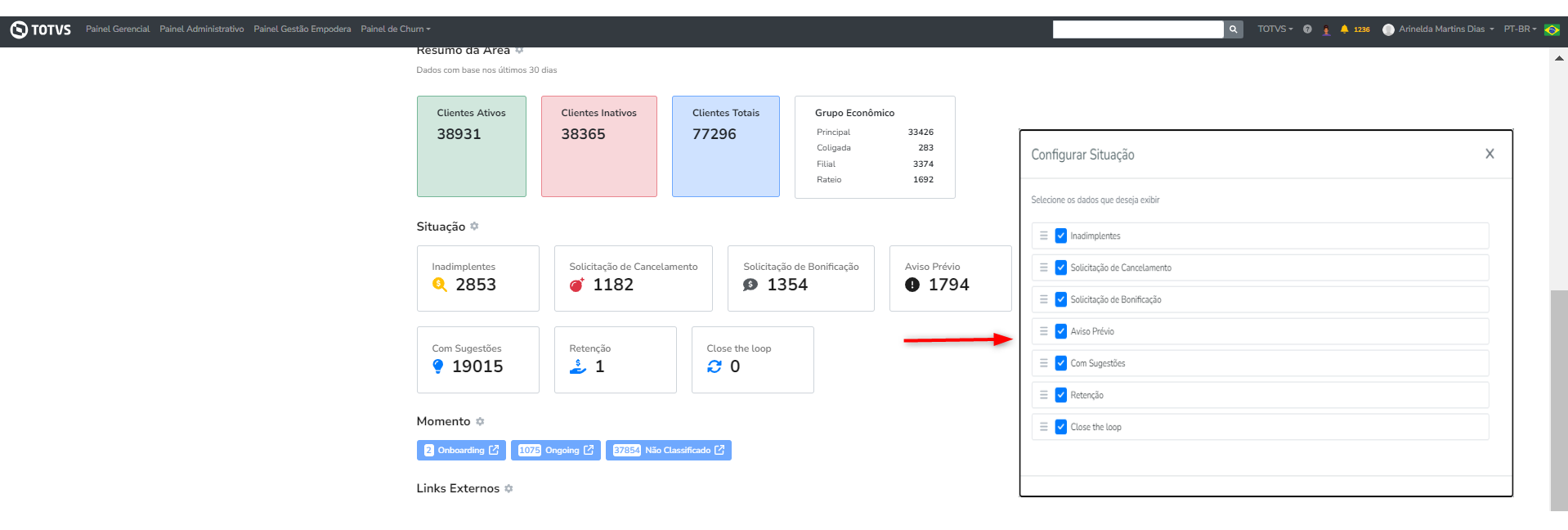Screen dimensions: 1568x530
Task: Open Situação settings gear icon
Action: [x=474, y=227]
